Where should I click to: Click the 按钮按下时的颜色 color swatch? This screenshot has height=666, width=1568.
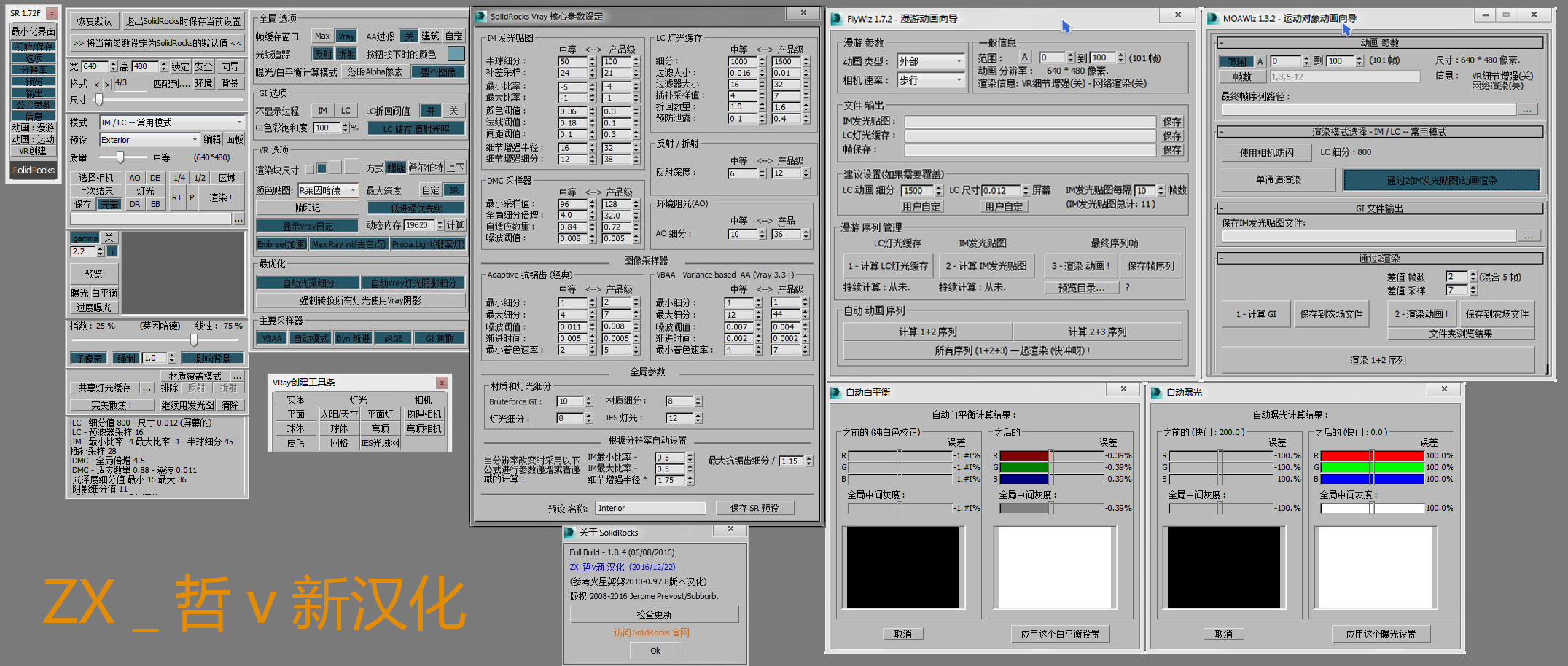[x=456, y=54]
